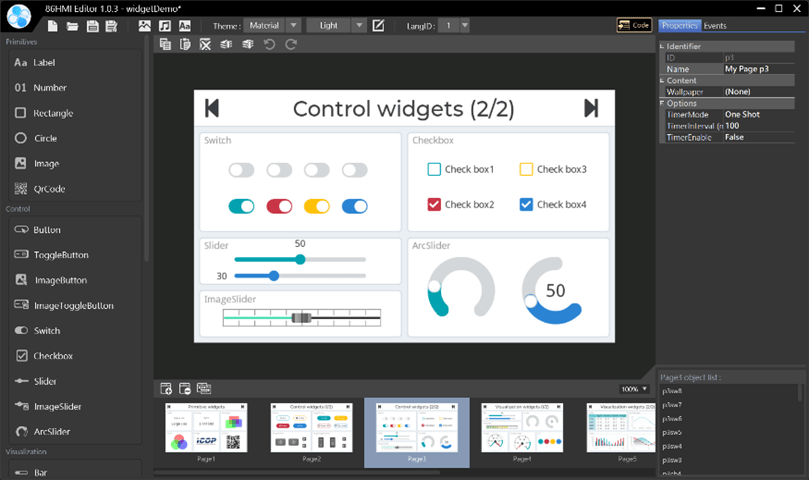Click the Code button
The image size is (809, 480).
634,25
